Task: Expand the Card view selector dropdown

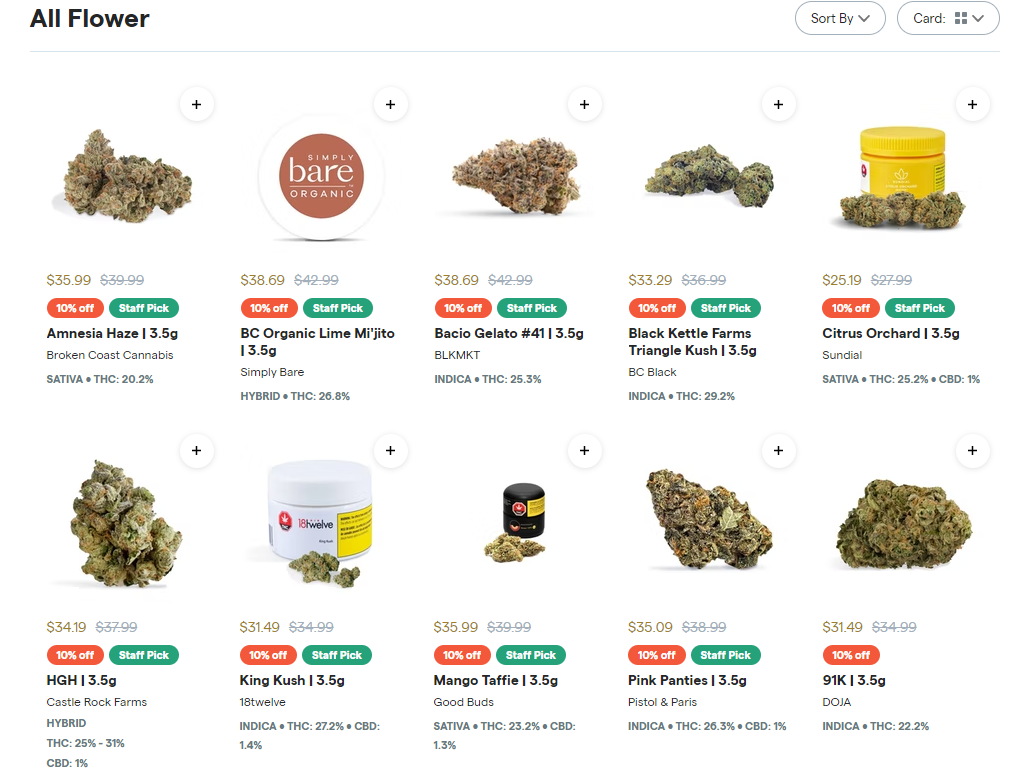Action: click(x=948, y=18)
